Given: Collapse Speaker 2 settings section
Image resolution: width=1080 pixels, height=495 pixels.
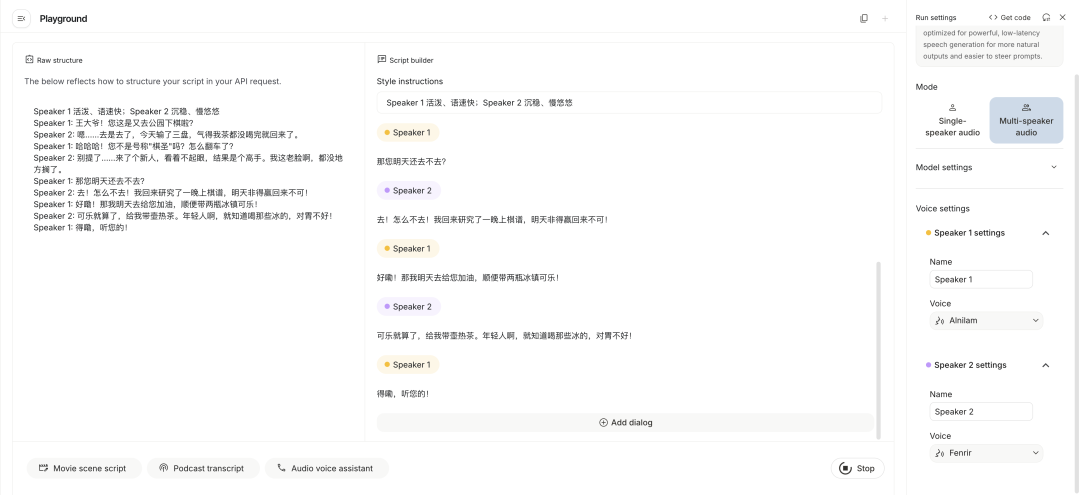Looking at the screenshot, I should pos(1046,365).
